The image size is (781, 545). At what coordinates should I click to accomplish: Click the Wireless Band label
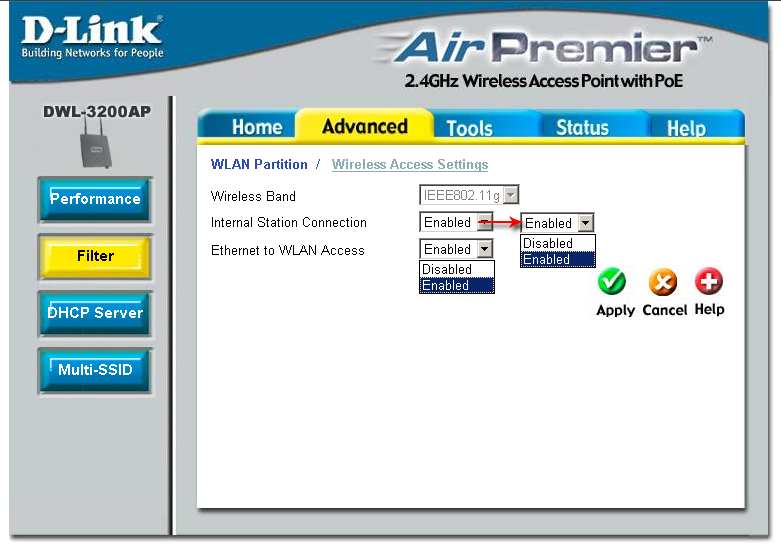[x=253, y=196]
